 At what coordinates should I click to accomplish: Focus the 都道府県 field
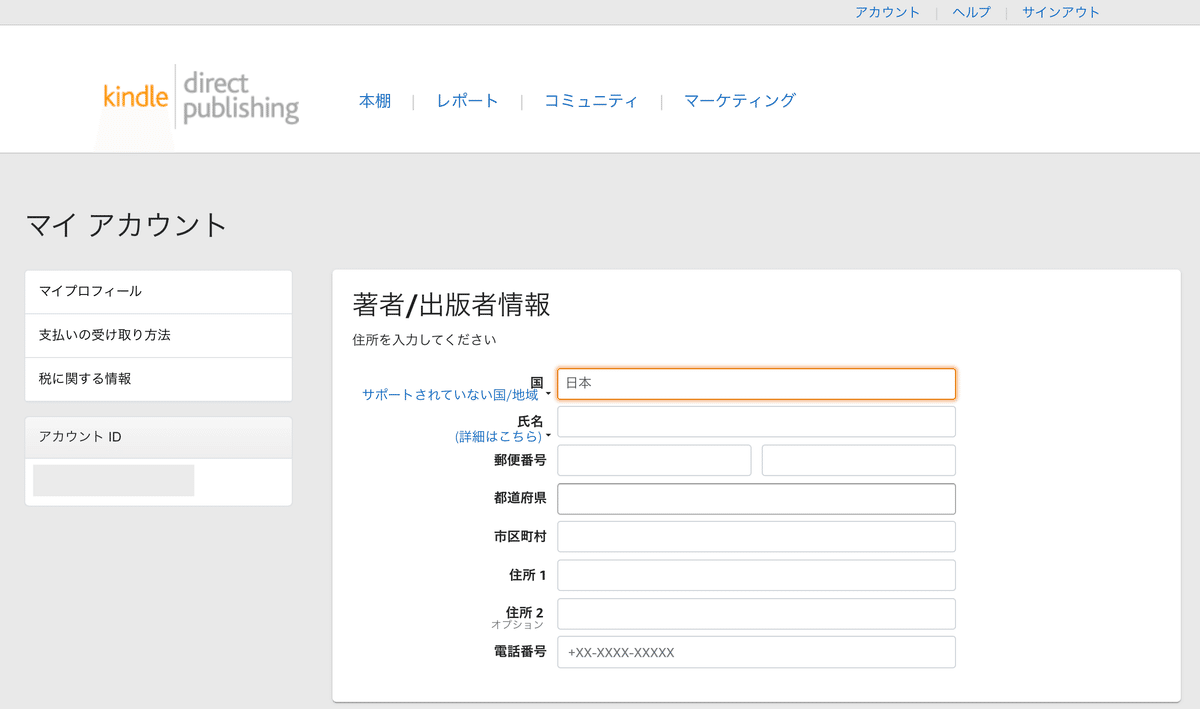[x=756, y=498]
